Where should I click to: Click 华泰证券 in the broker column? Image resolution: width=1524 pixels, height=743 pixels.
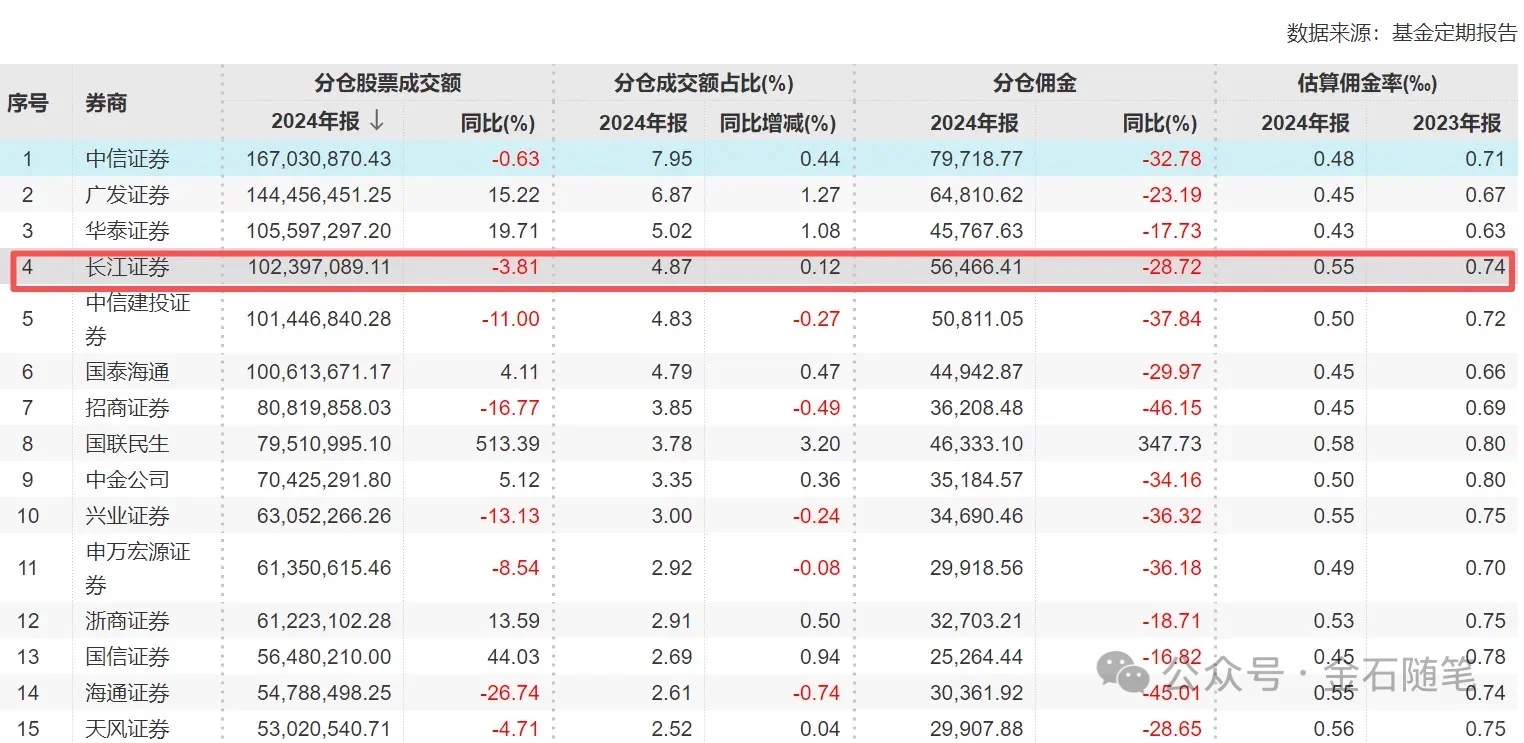(x=127, y=231)
